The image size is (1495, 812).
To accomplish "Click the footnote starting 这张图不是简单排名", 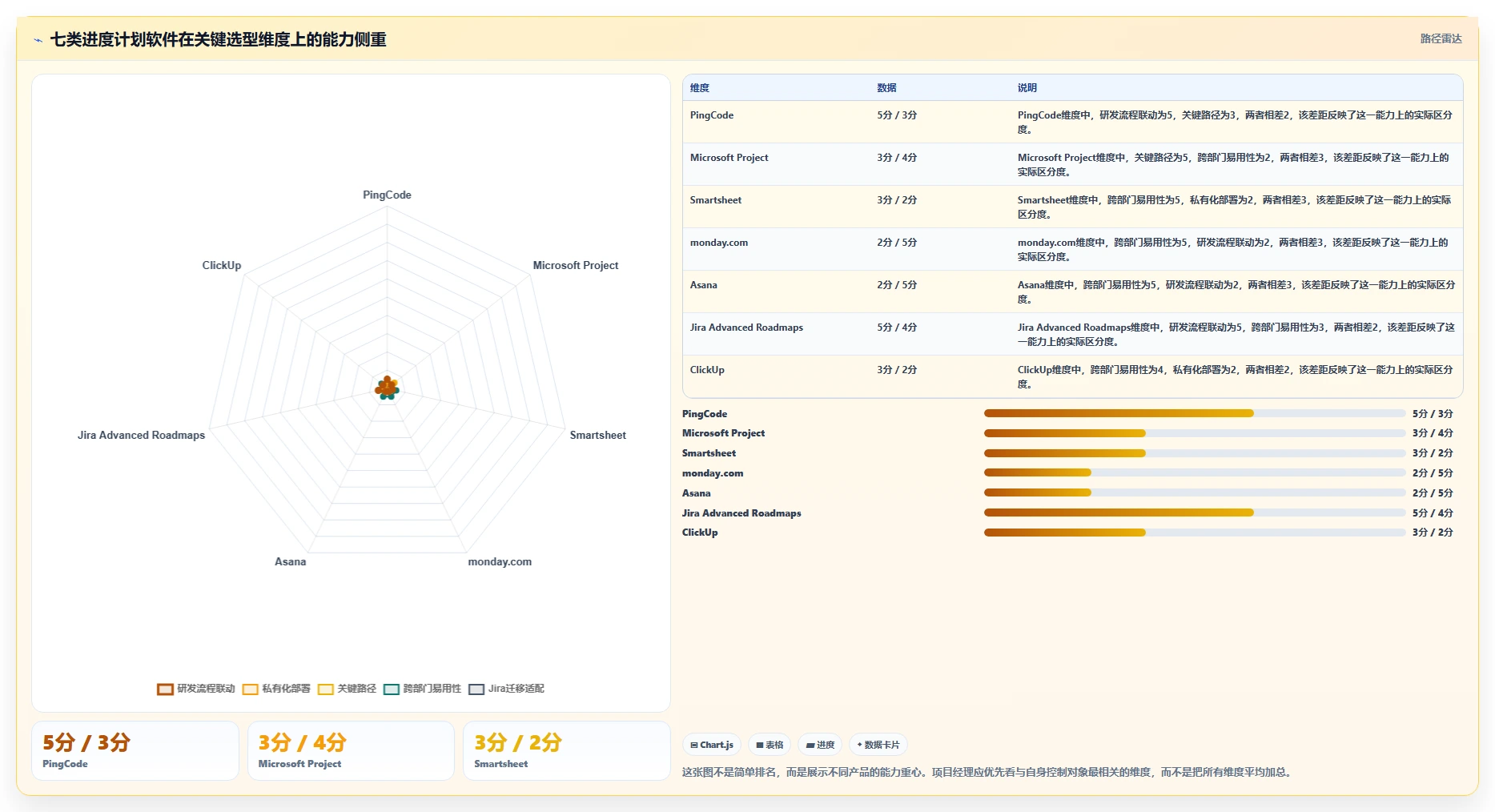I will point(988,772).
